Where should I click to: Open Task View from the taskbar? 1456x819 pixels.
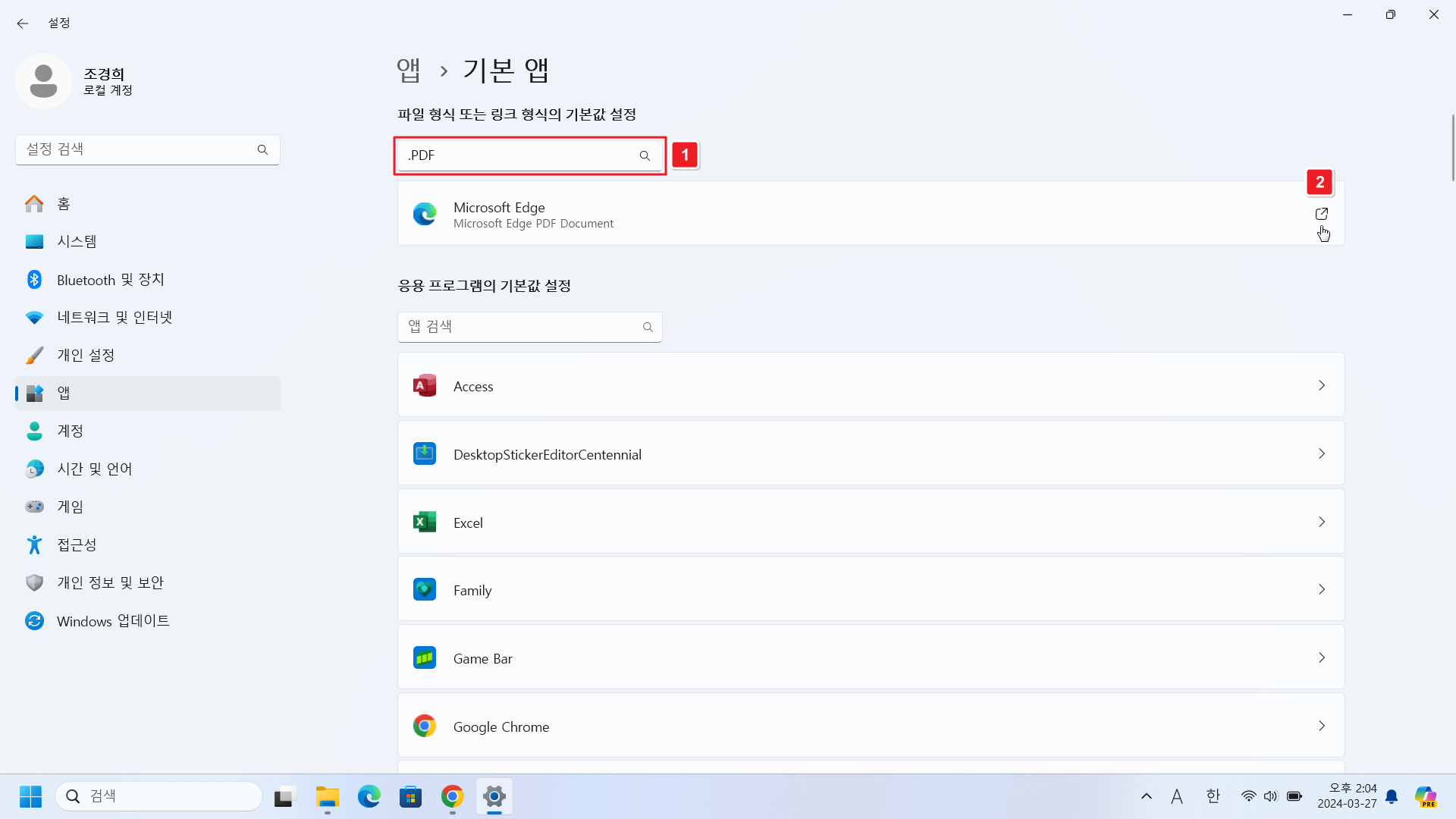(284, 796)
